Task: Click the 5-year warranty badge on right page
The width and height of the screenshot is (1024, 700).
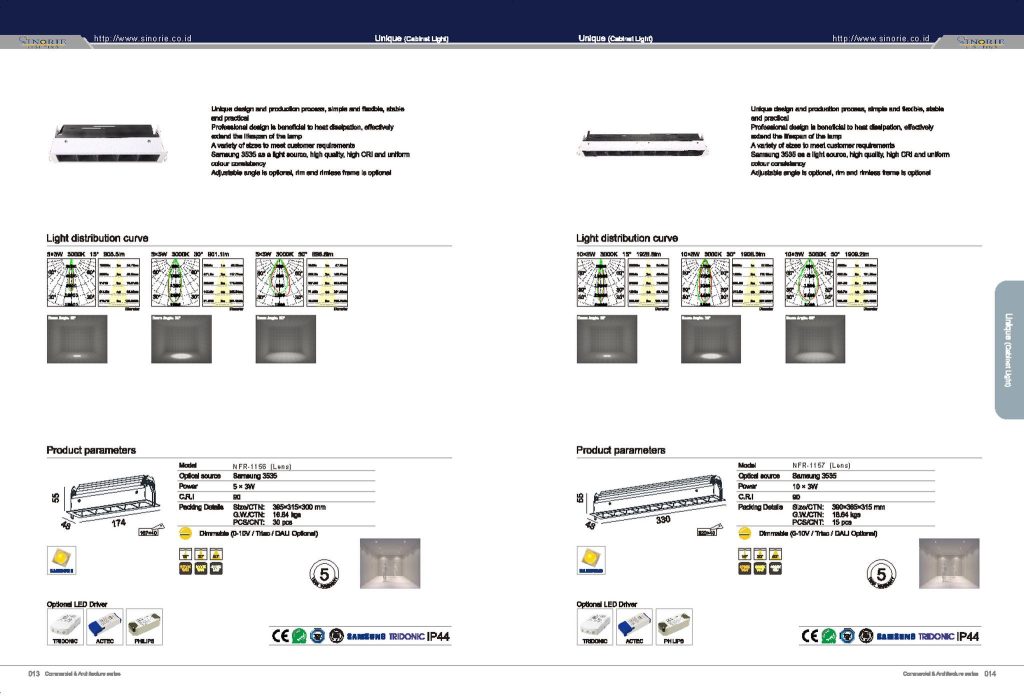Action: (x=879, y=575)
